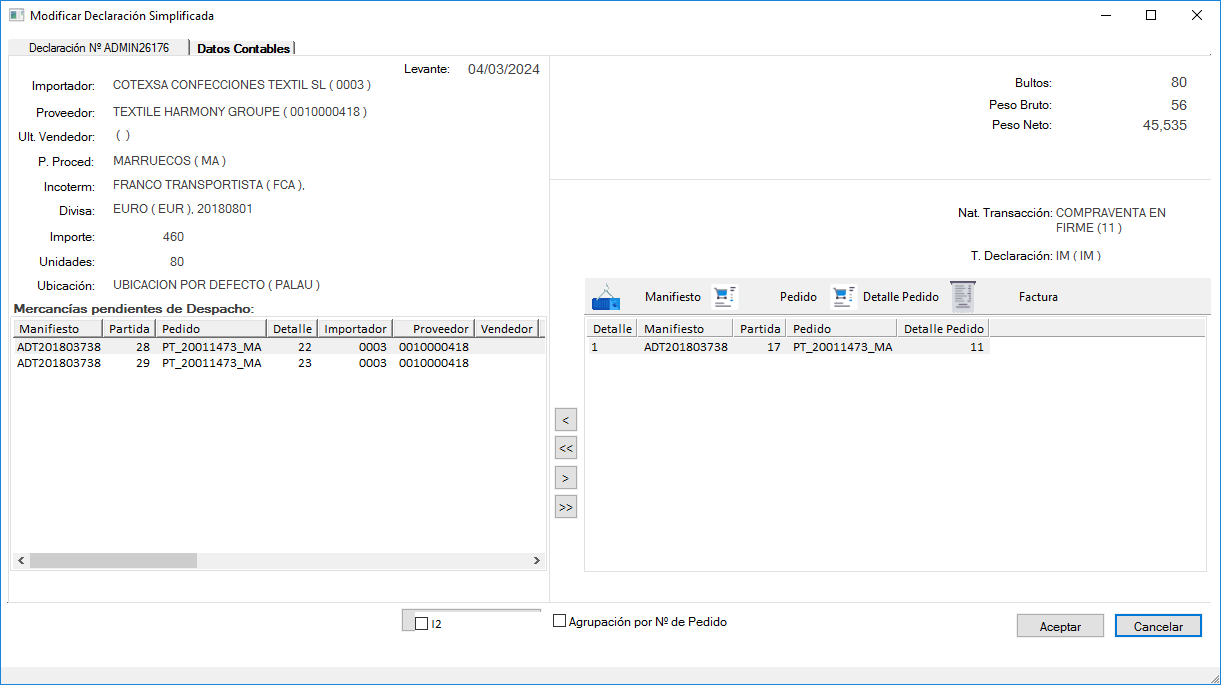This screenshot has height=685, width=1221.
Task: Click the Factura receipt icon
Action: (962, 296)
